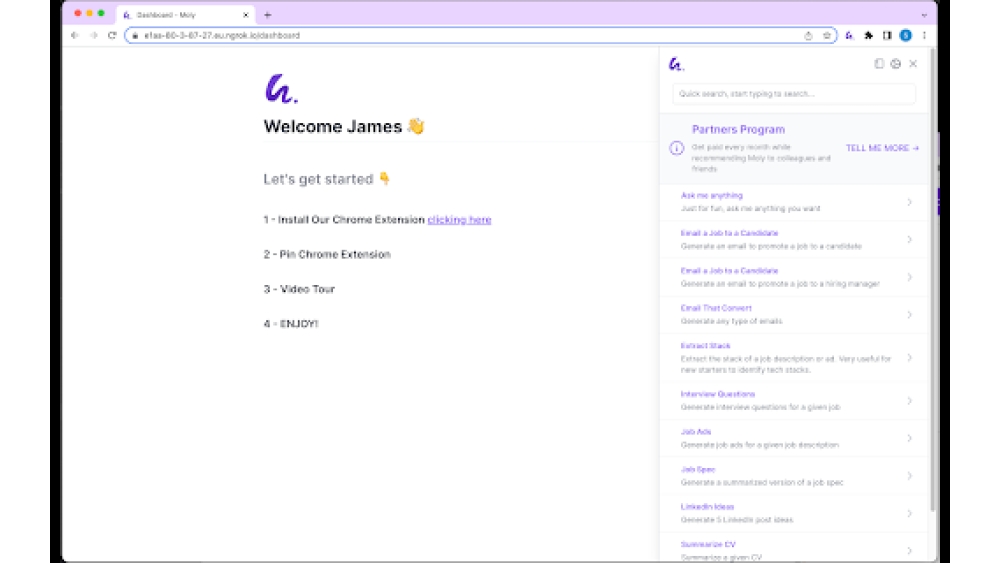Click the '3 - Video Tour' step
Image resolution: width=1000 pixels, height=563 pixels.
coord(299,289)
